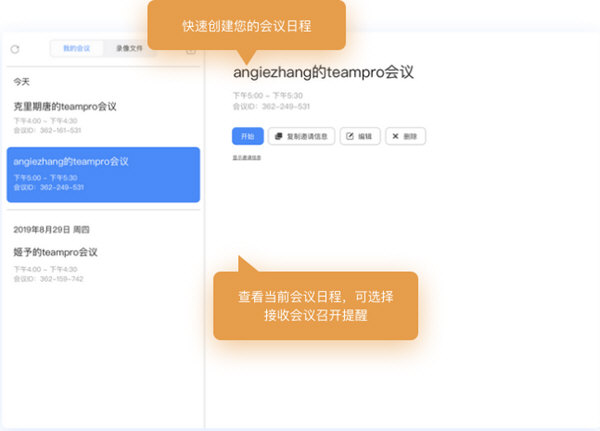Switch to the 我的会议 tab

pyautogui.click(x=77, y=48)
